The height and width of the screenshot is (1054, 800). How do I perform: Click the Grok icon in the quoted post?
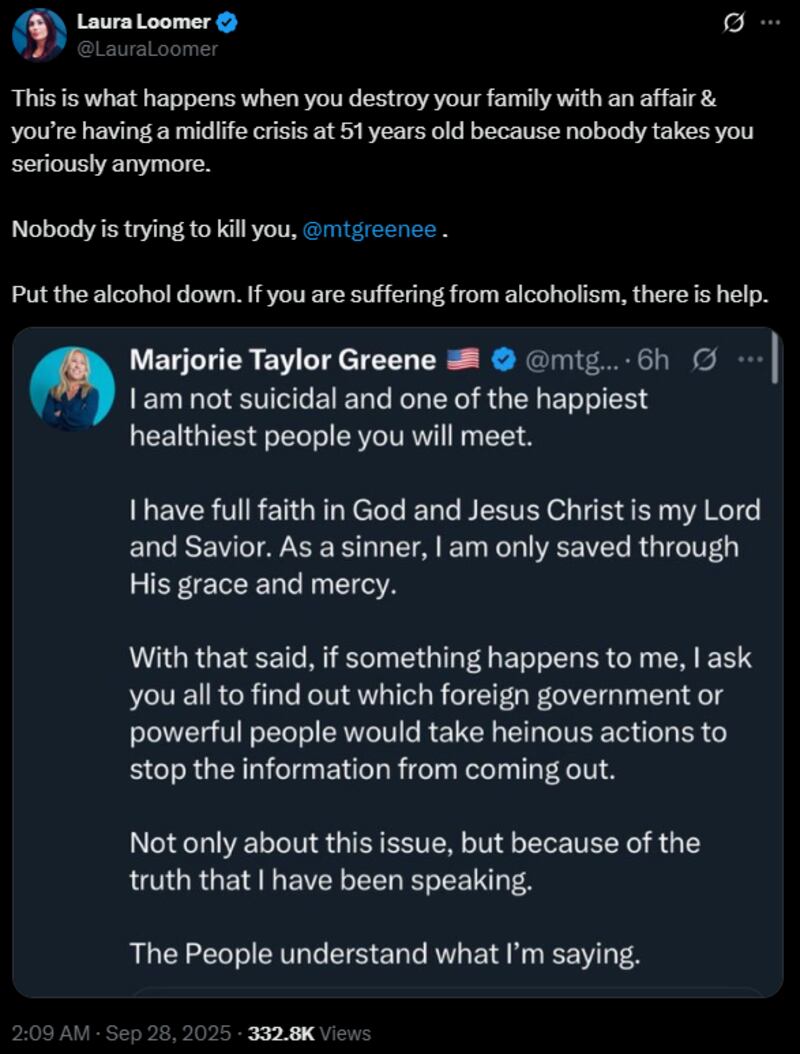tap(704, 360)
